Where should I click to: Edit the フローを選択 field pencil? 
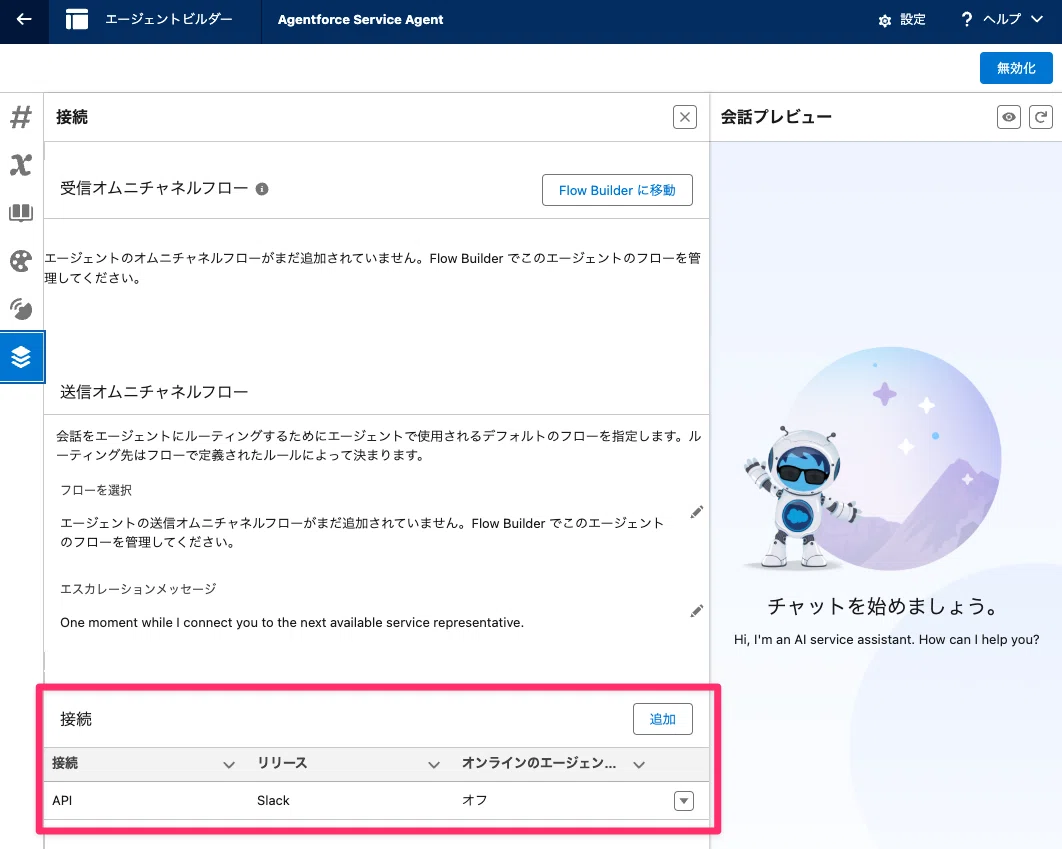coord(696,512)
